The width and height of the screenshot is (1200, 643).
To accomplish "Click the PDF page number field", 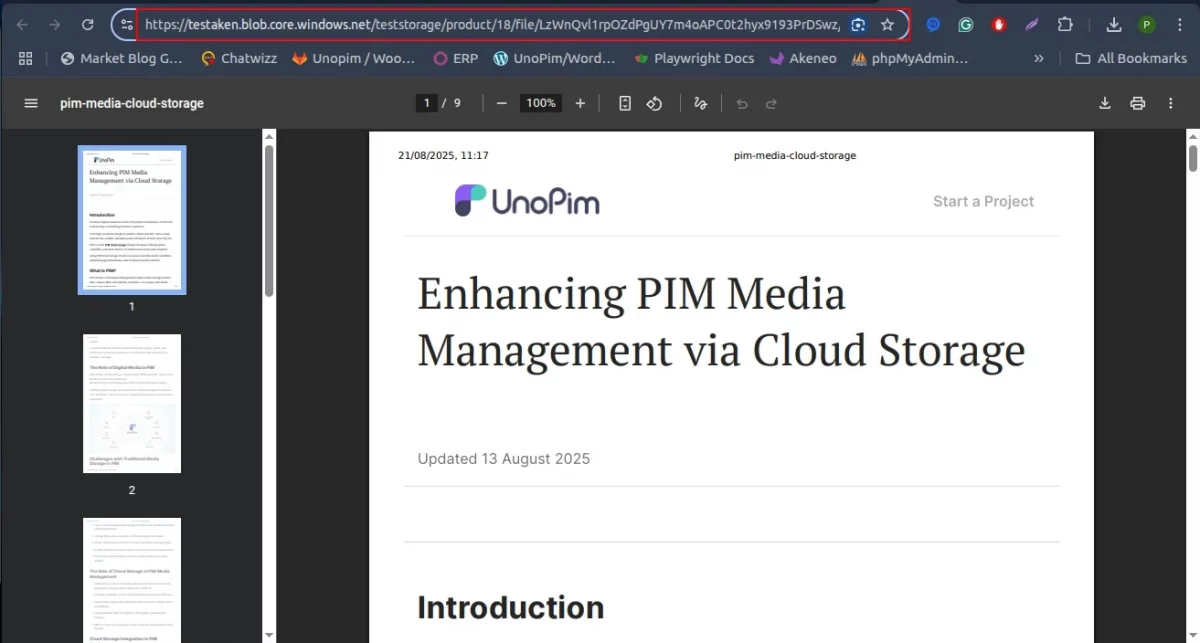I will pyautogui.click(x=427, y=103).
